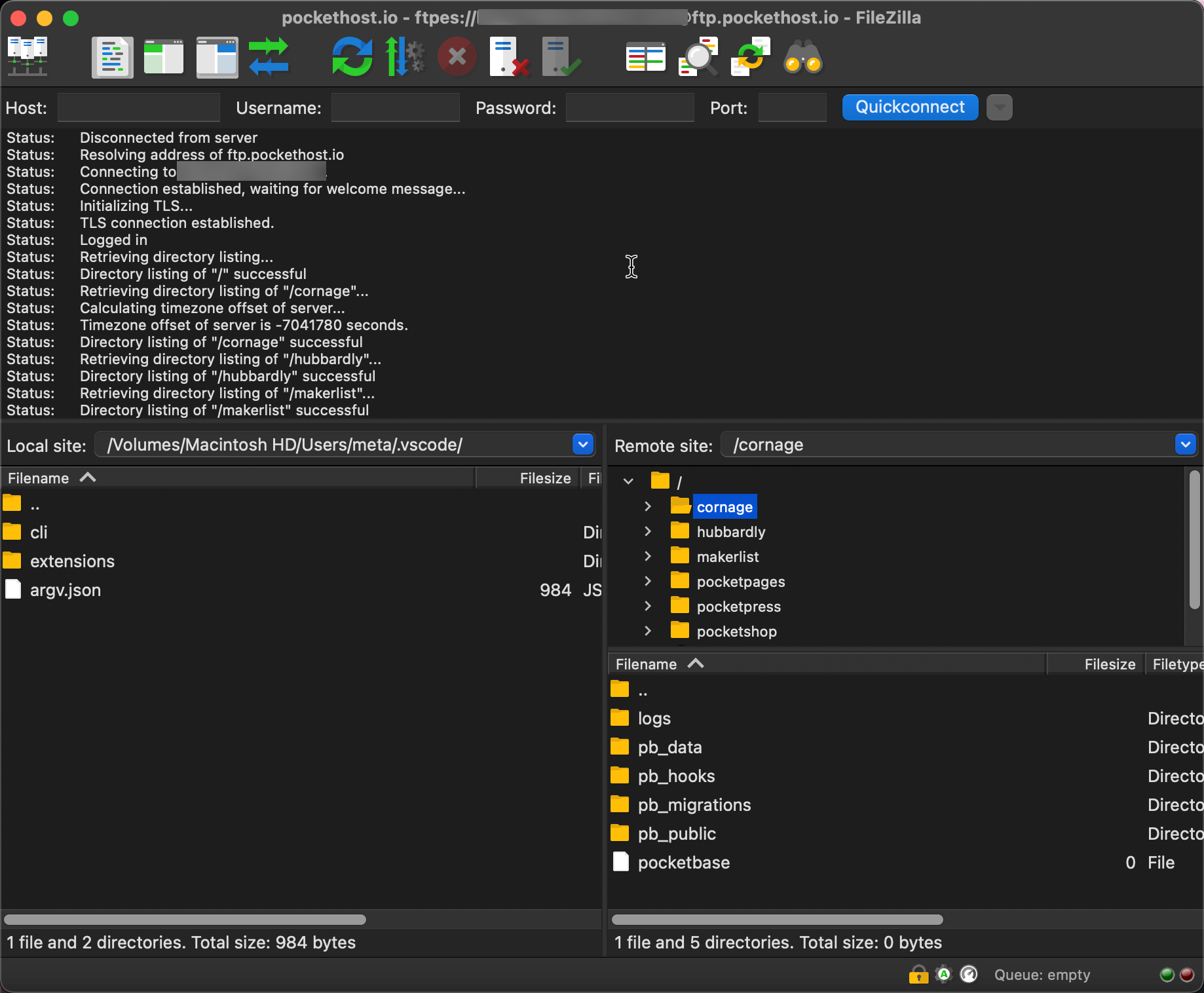Click the Host input field
Image resolution: width=1204 pixels, height=993 pixels.
point(139,107)
